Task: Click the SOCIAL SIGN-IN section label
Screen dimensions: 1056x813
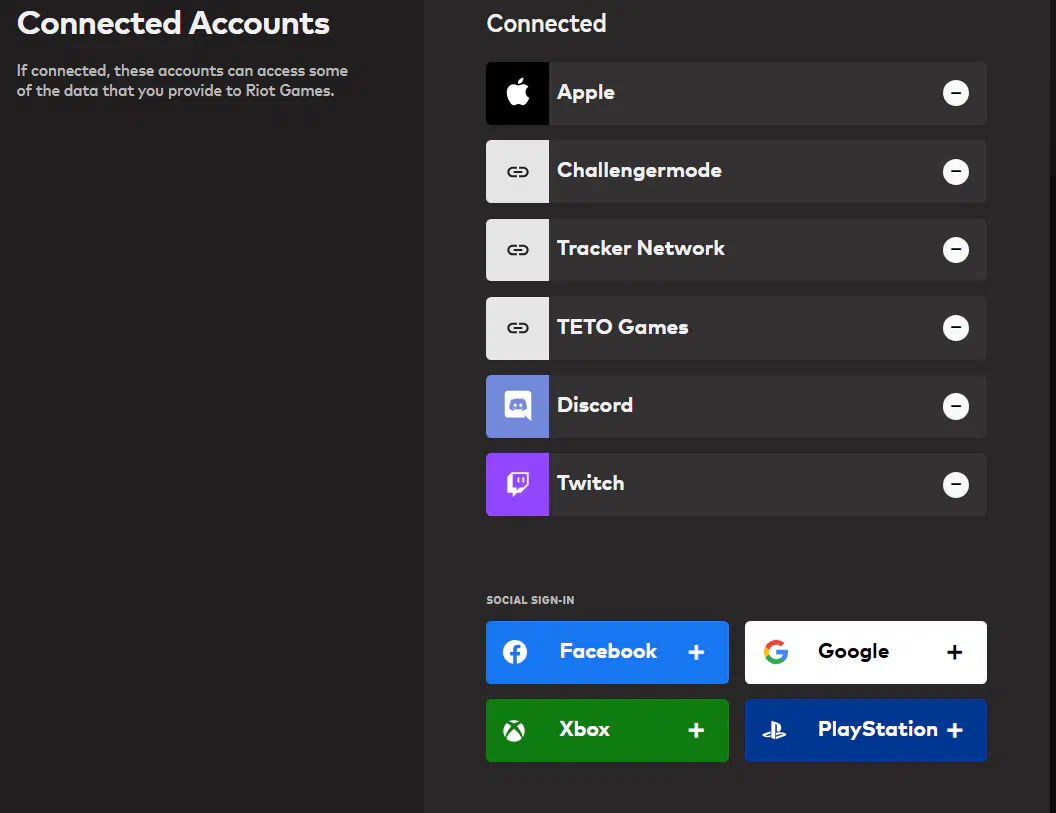Action: pos(530,600)
